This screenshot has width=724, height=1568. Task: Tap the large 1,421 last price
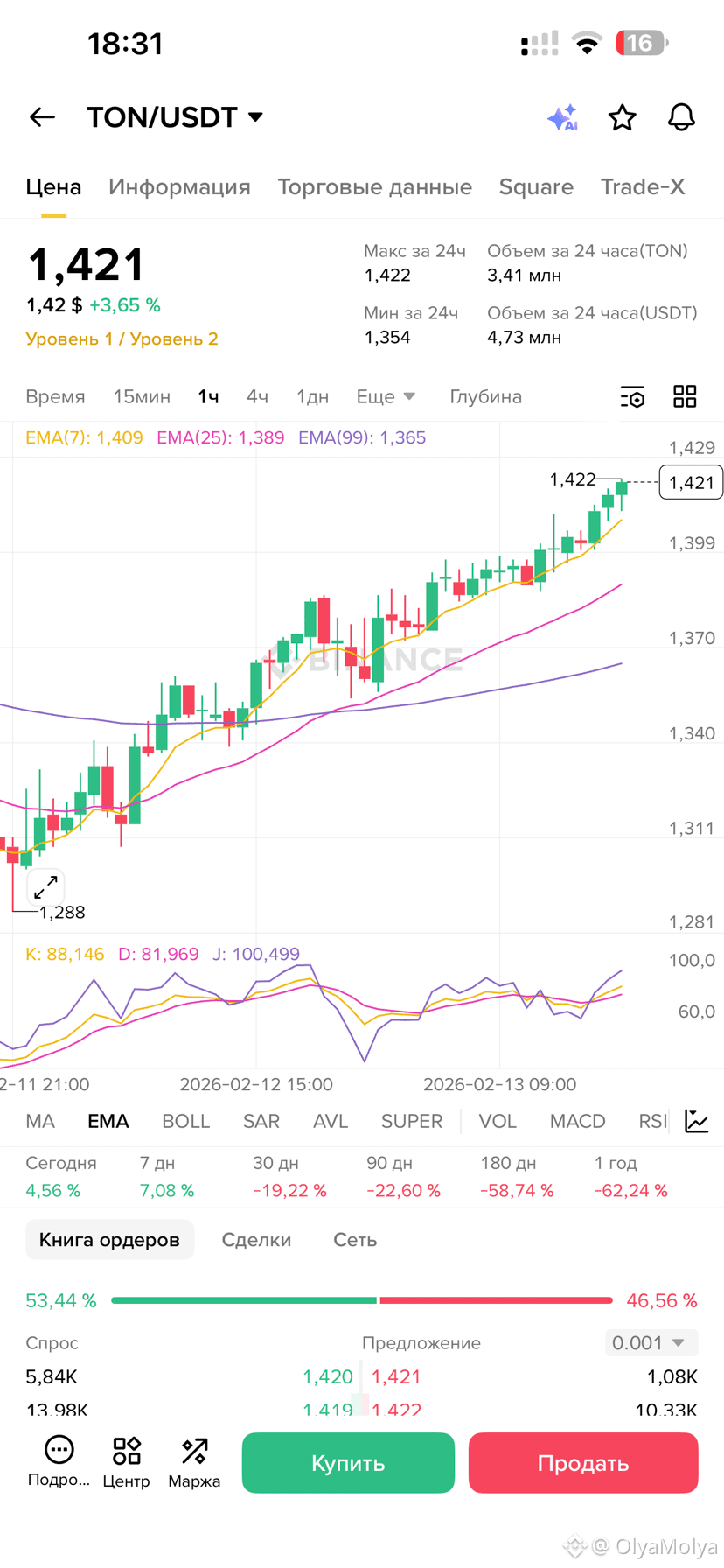pyautogui.click(x=86, y=264)
